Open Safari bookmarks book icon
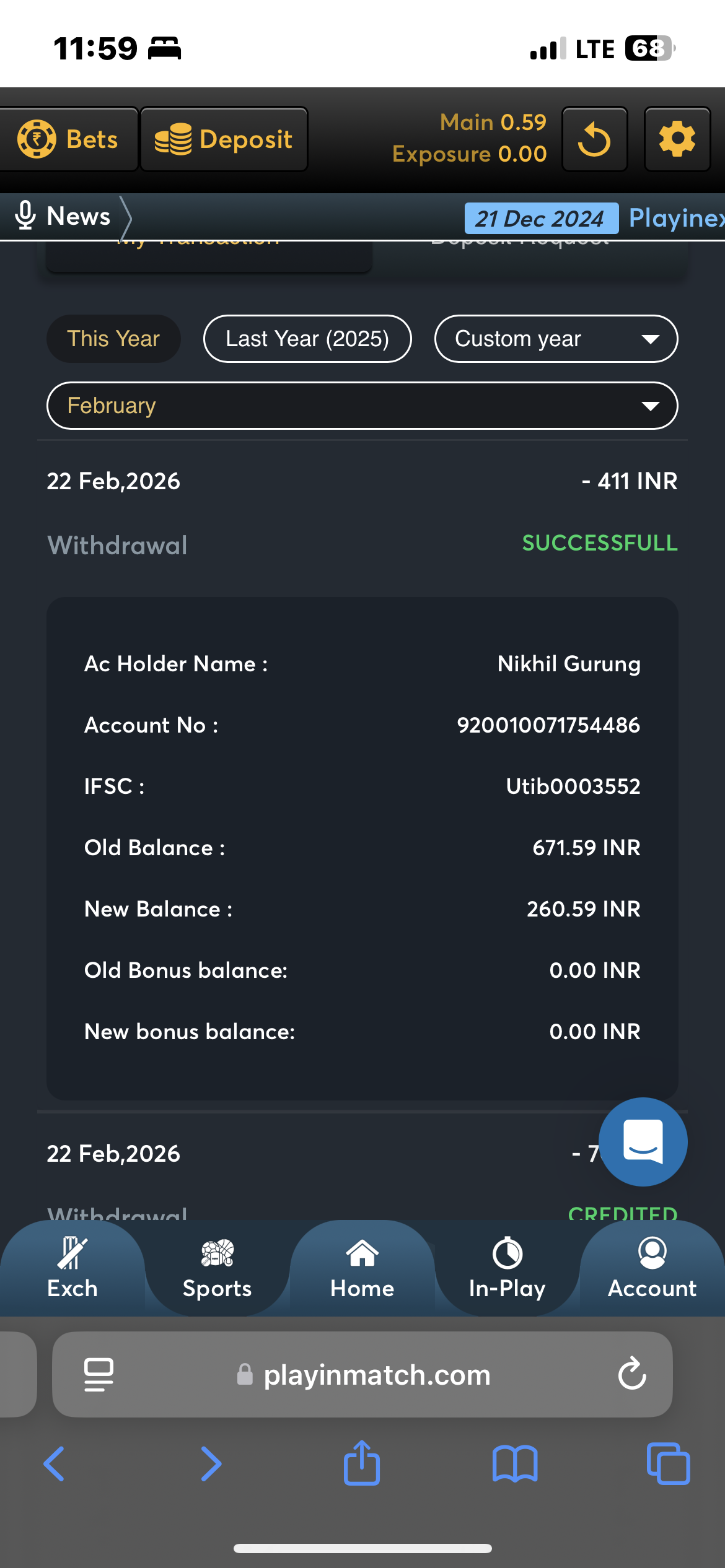725x1568 pixels. (514, 1463)
